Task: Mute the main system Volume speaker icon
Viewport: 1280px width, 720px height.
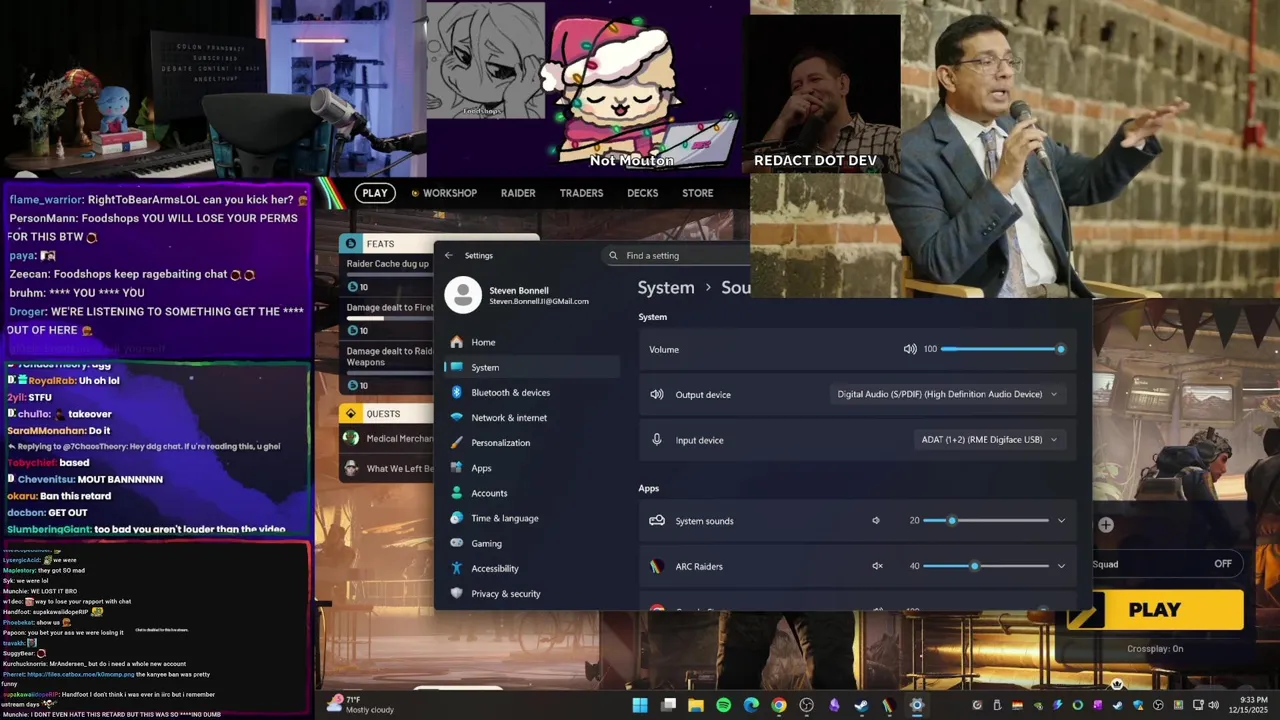Action: coord(910,349)
